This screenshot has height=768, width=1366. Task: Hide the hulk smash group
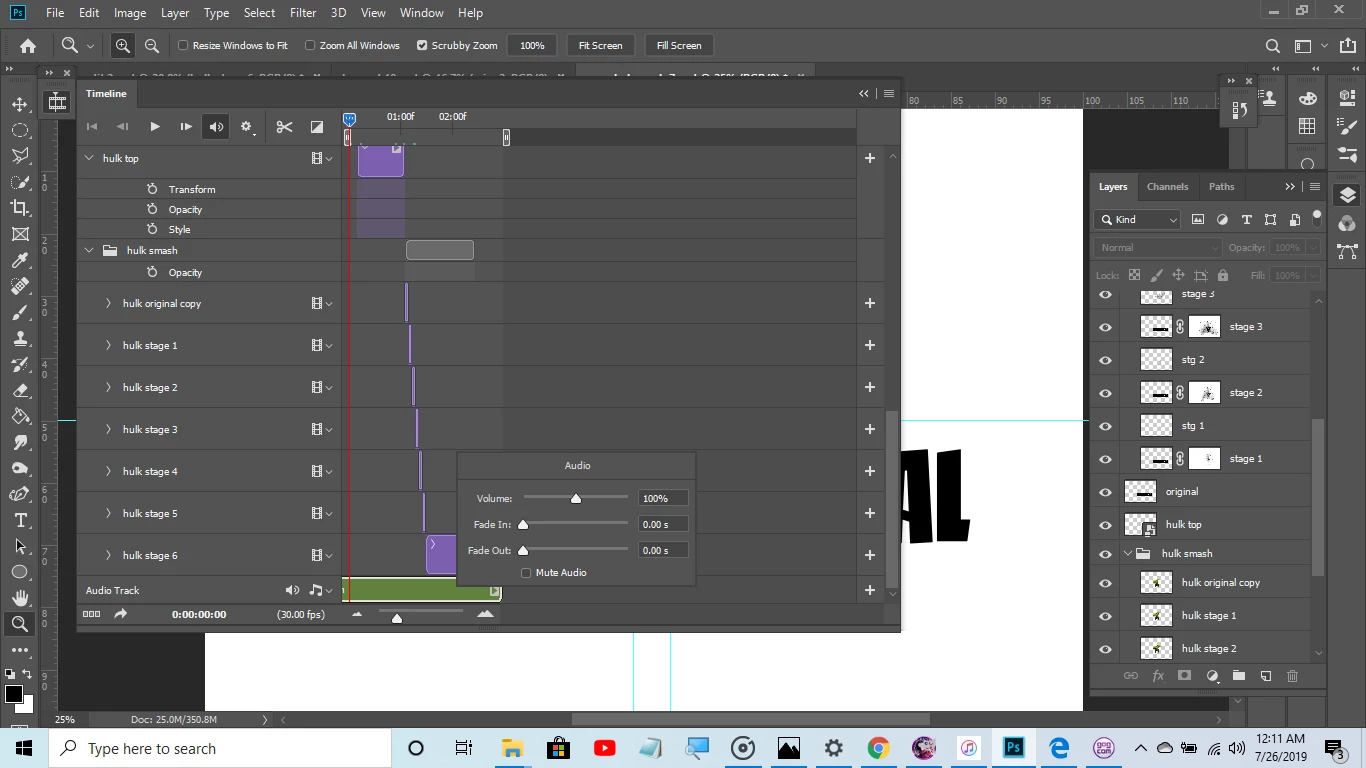tap(1105, 554)
